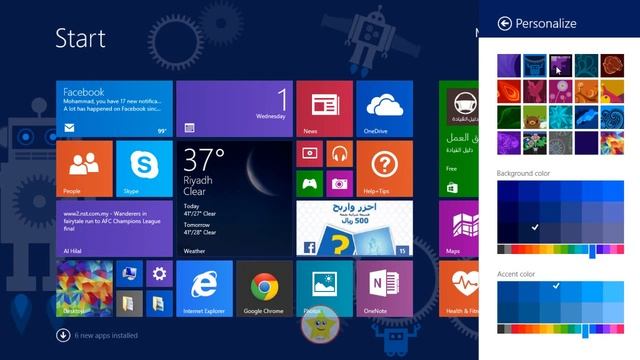The width and height of the screenshot is (640, 360).
Task: Open the Calendar tile showing Wednesday 1
Action: point(234,109)
